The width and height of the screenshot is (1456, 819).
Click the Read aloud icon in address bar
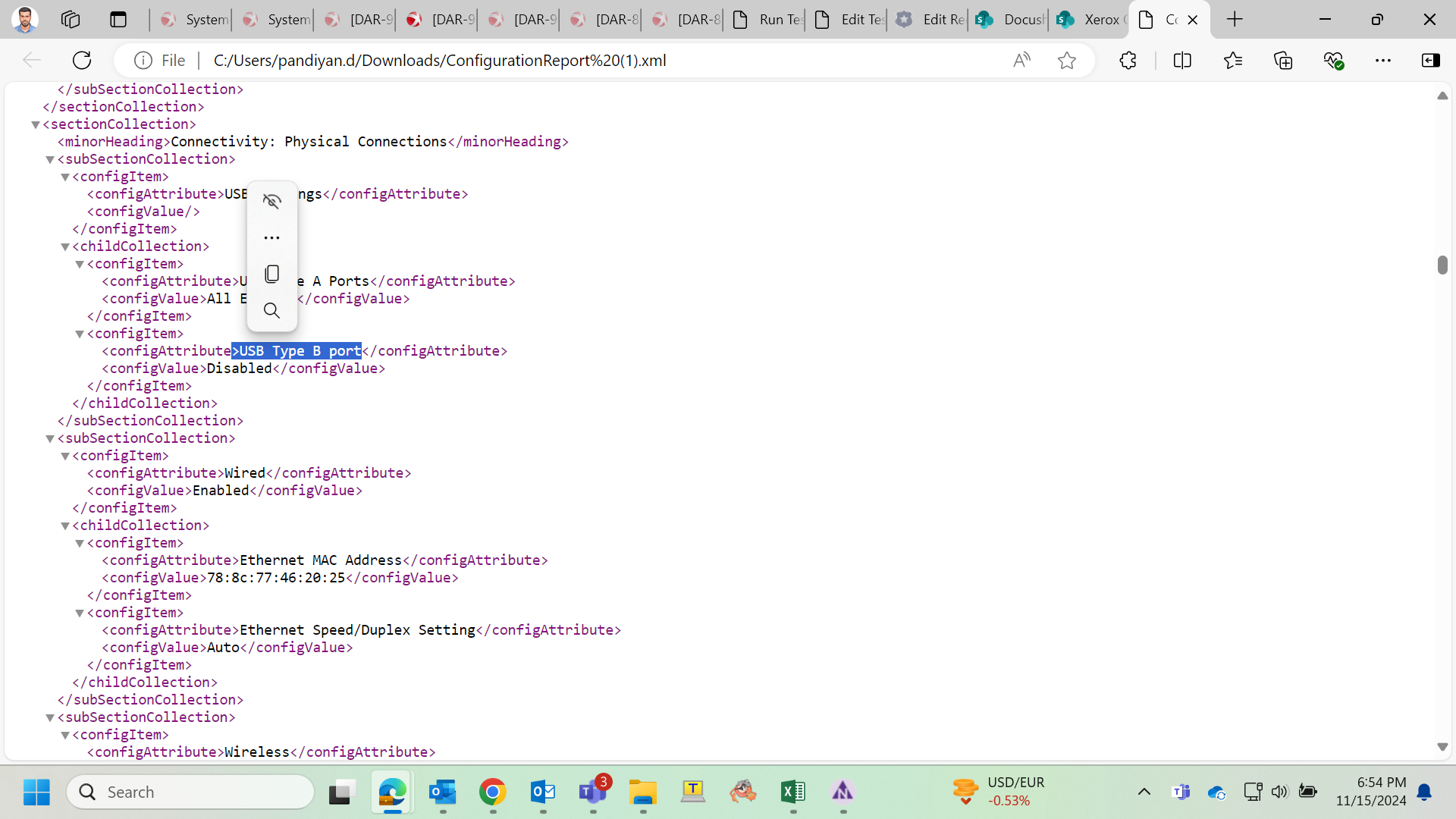[1021, 61]
